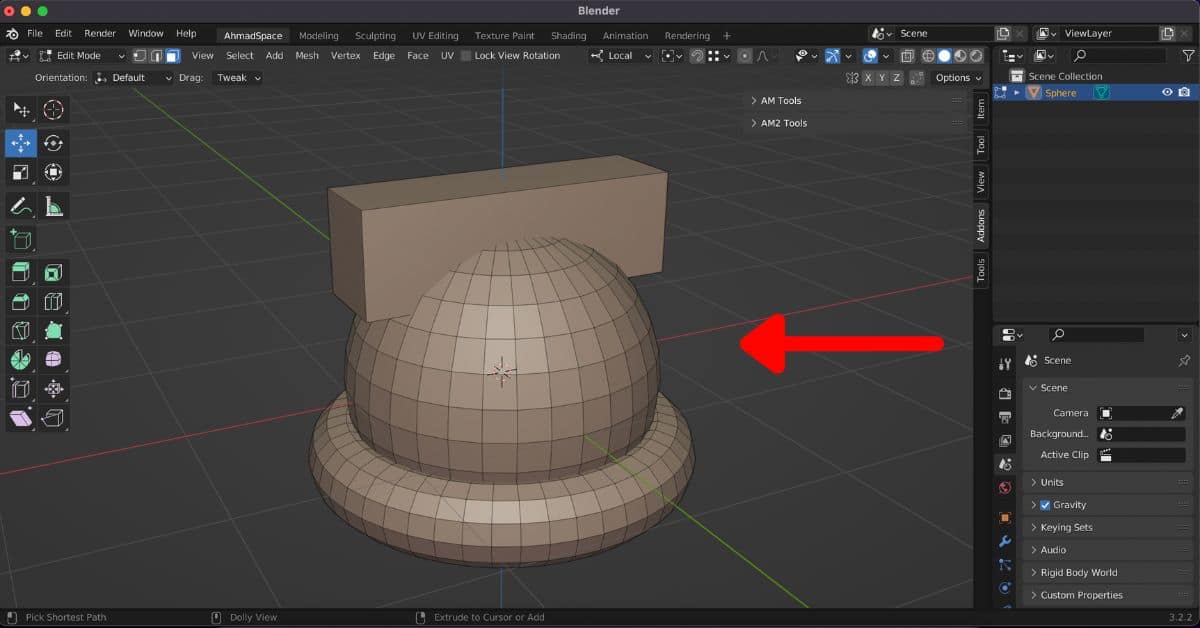This screenshot has height=628, width=1200.
Task: Open the Edit Mode dropdown
Action: tap(81, 56)
